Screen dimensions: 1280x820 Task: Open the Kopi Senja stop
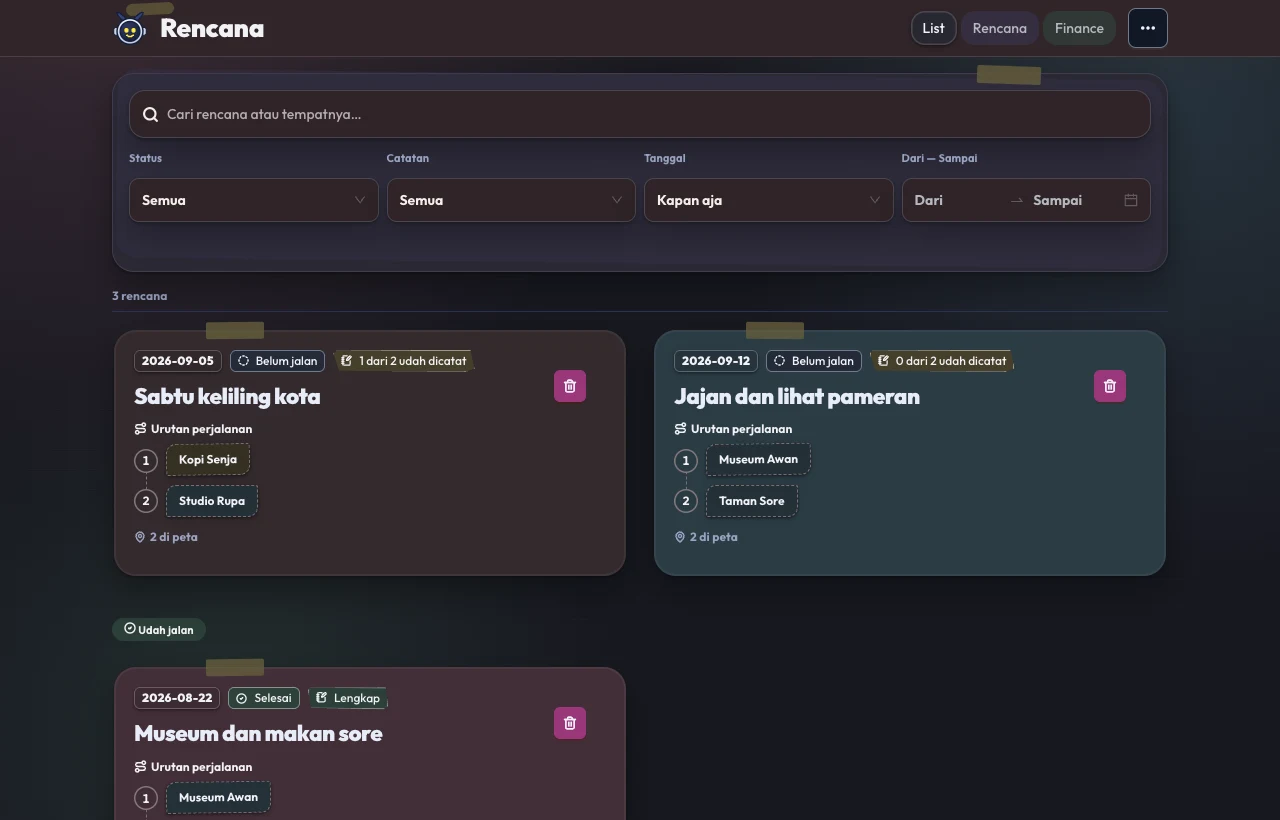tap(208, 460)
